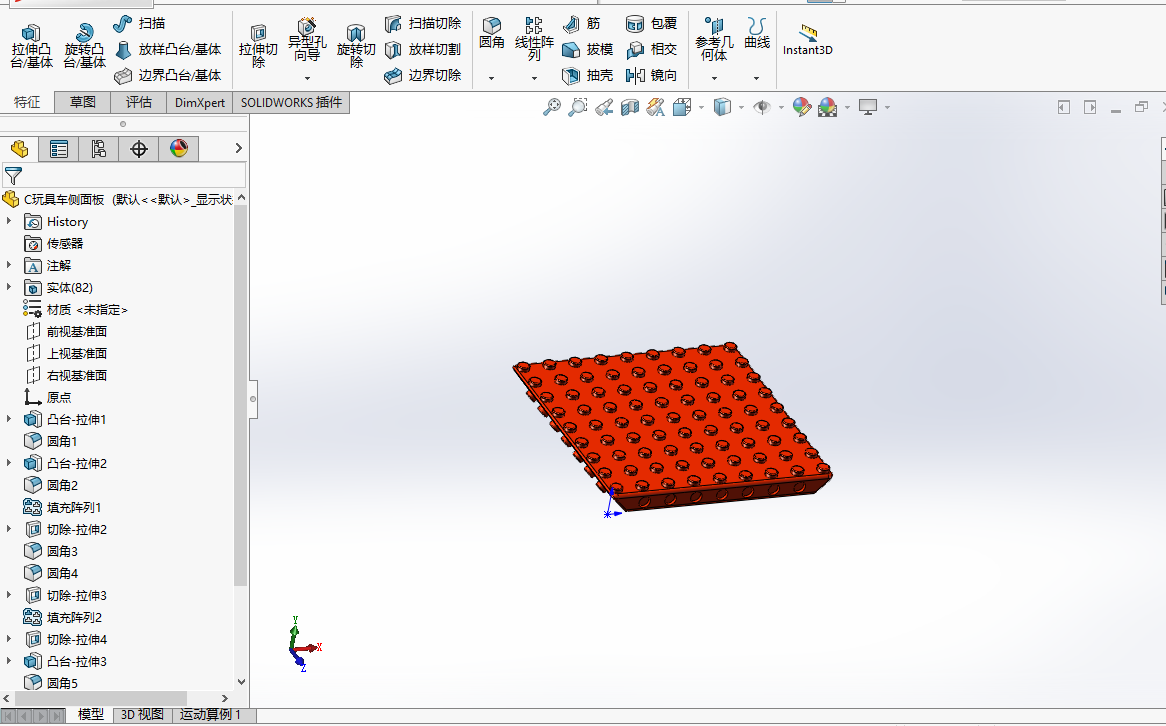Select the 圆角 fillet tool
Screen dimensions: 1166x726
coord(492,33)
